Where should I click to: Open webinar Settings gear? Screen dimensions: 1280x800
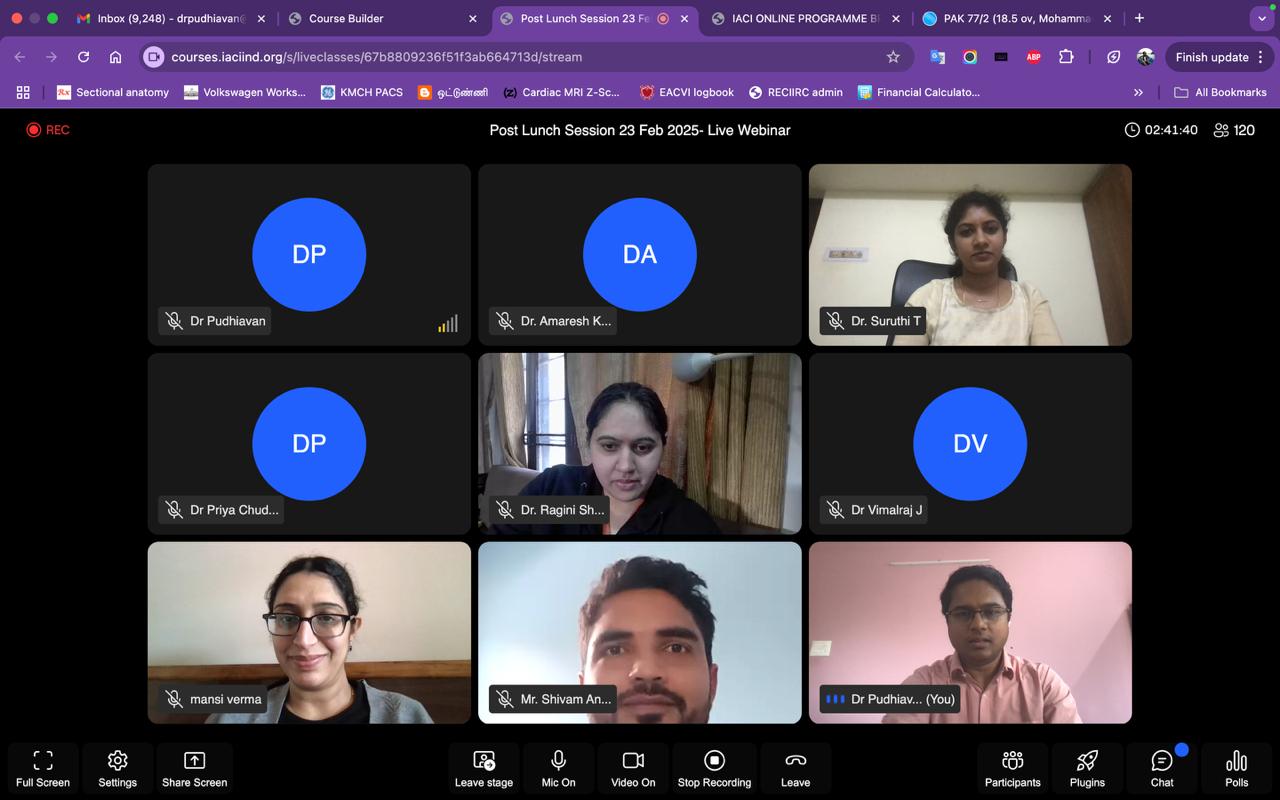[x=117, y=768]
